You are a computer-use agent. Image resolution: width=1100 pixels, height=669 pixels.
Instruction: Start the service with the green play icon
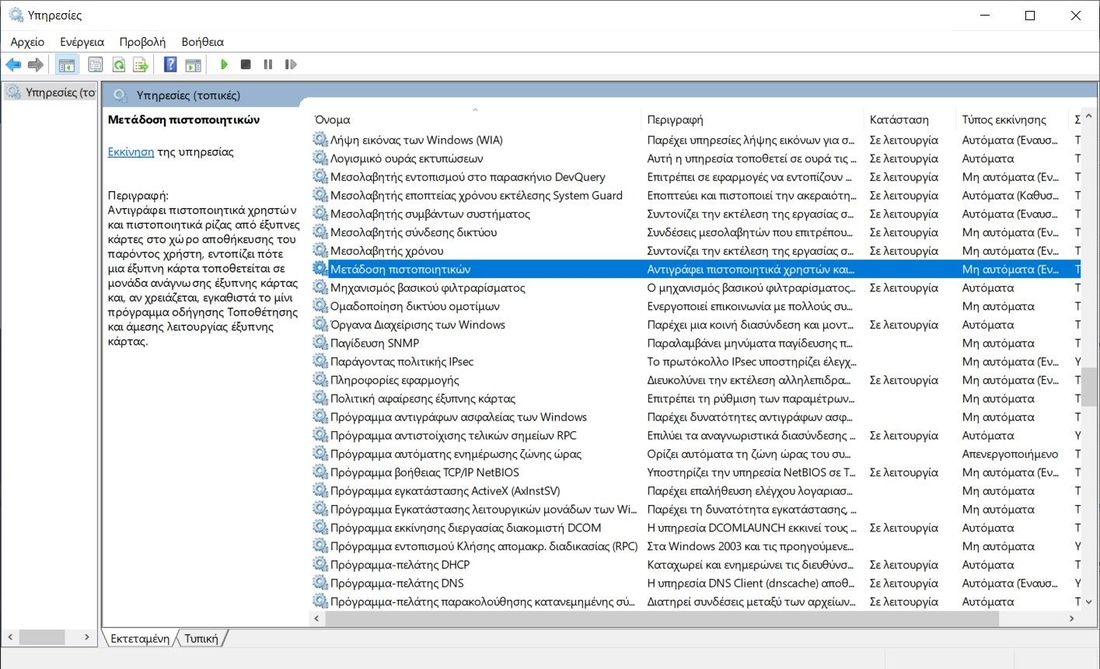pyautogui.click(x=224, y=65)
